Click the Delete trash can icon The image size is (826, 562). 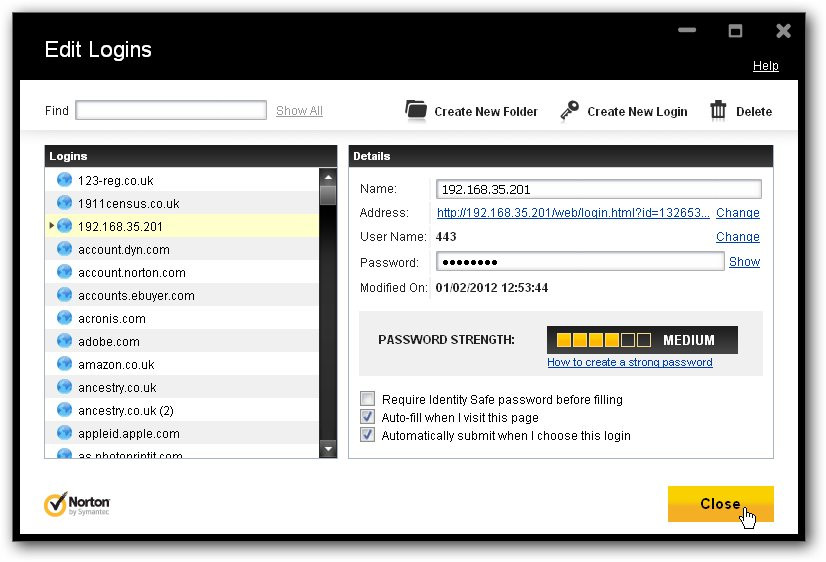[x=718, y=110]
